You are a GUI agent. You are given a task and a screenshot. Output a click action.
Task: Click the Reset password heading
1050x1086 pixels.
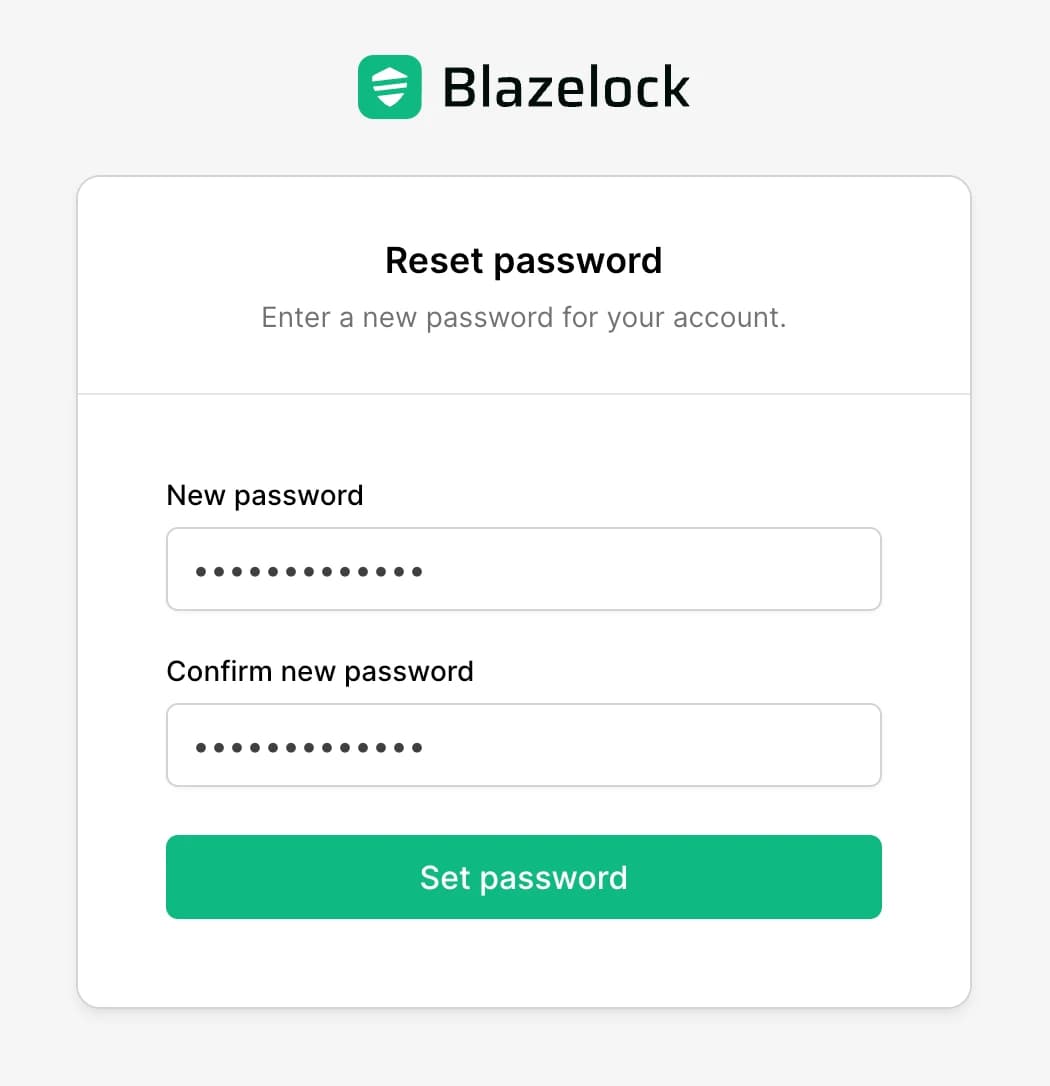point(524,260)
